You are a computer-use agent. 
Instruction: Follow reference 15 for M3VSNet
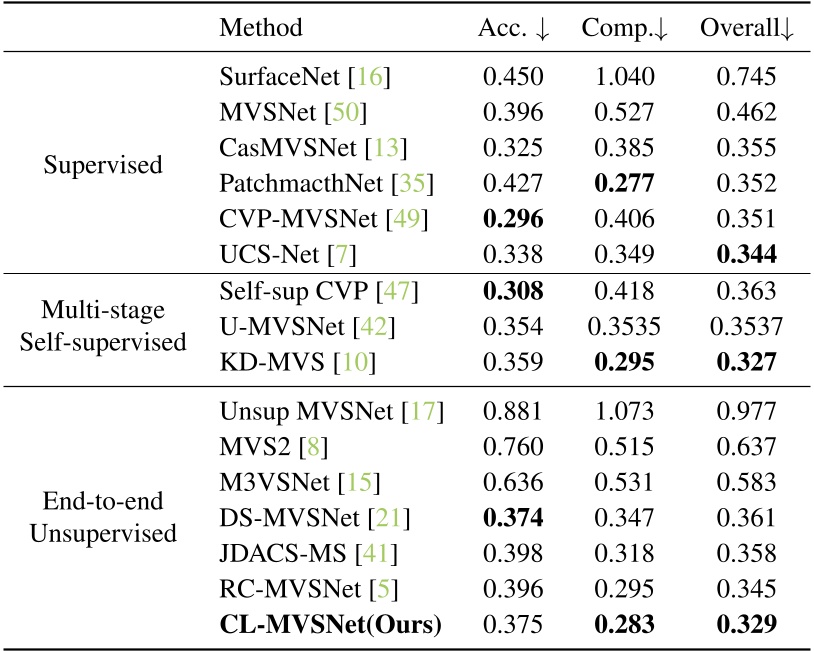(x=359, y=482)
